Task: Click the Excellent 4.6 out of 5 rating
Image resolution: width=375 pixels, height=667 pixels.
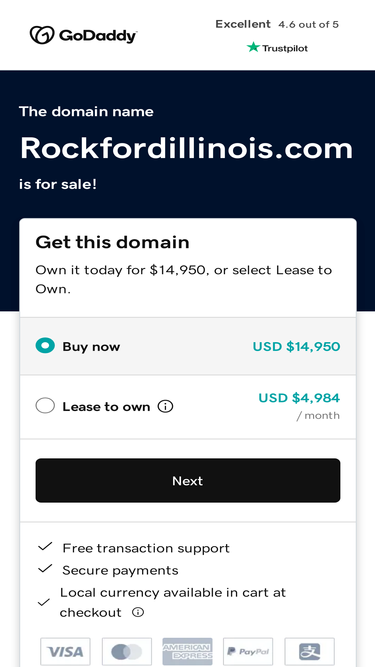Action: click(277, 24)
